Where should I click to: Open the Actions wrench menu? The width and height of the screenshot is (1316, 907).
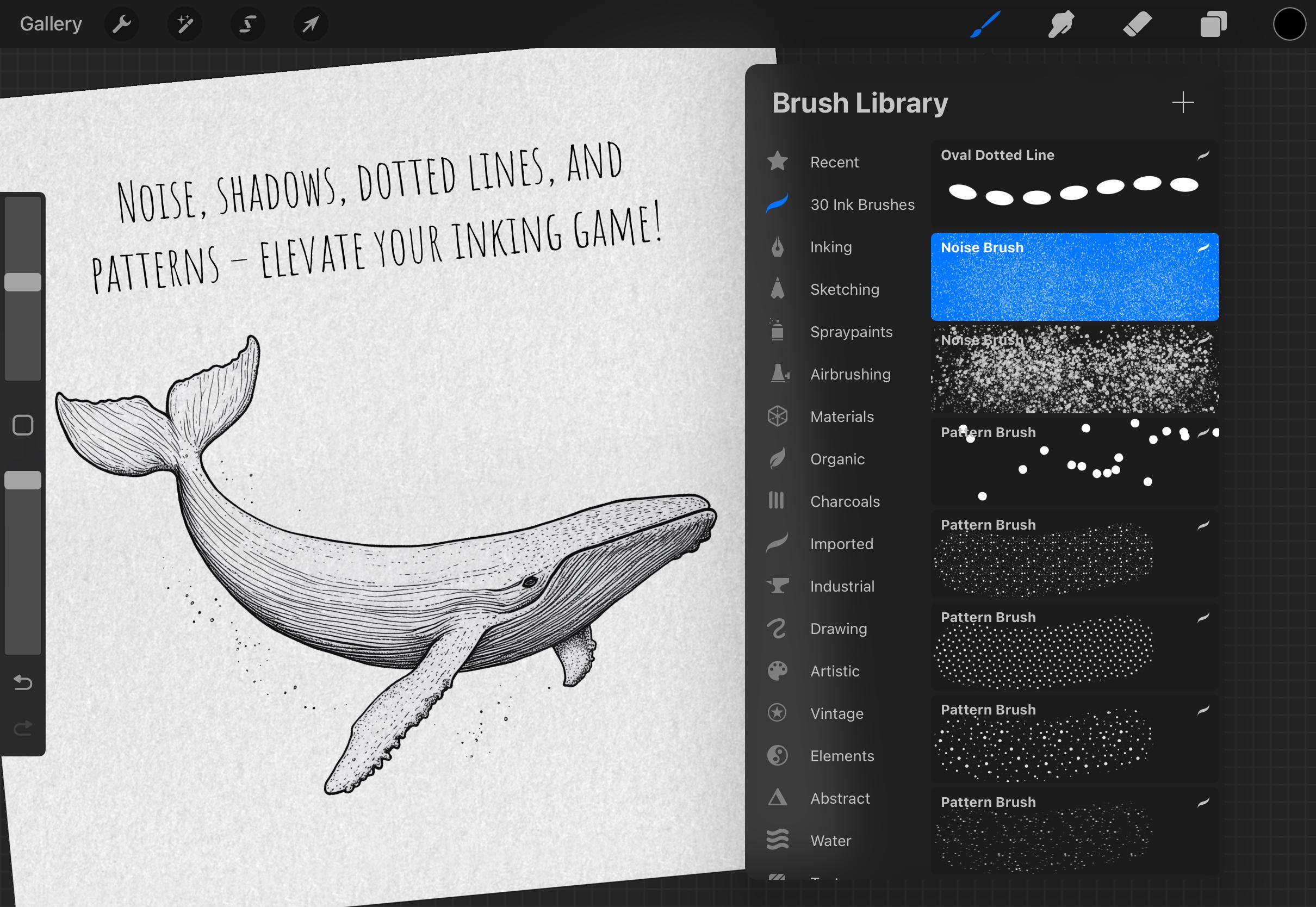pyautogui.click(x=122, y=24)
